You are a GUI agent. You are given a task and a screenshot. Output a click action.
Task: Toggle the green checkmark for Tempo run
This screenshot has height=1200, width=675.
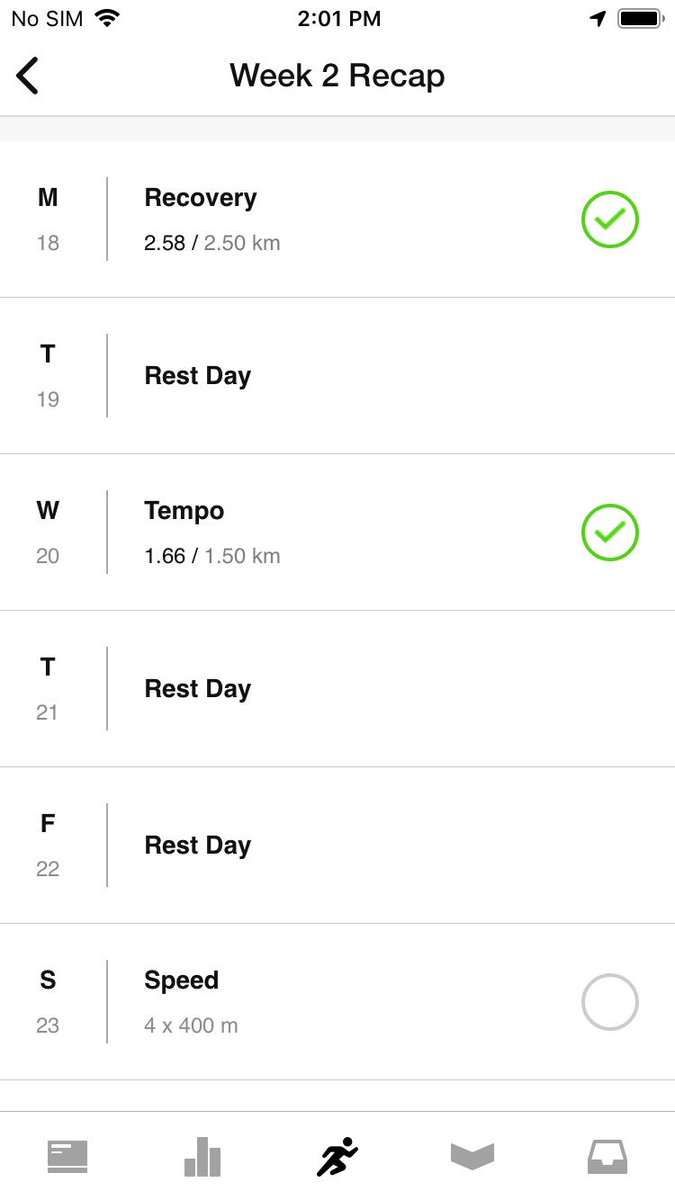tap(610, 533)
